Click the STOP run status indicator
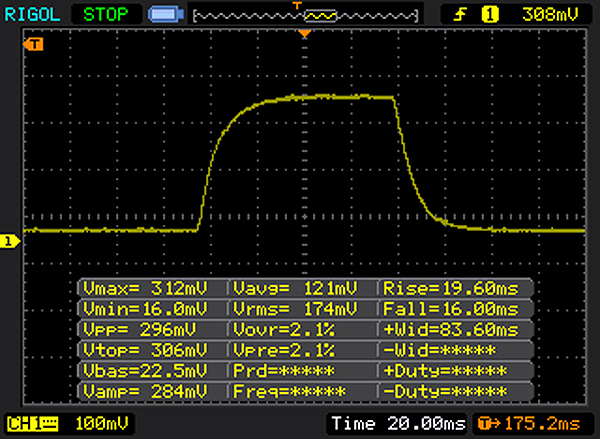This screenshot has height=439, width=600. (106, 15)
